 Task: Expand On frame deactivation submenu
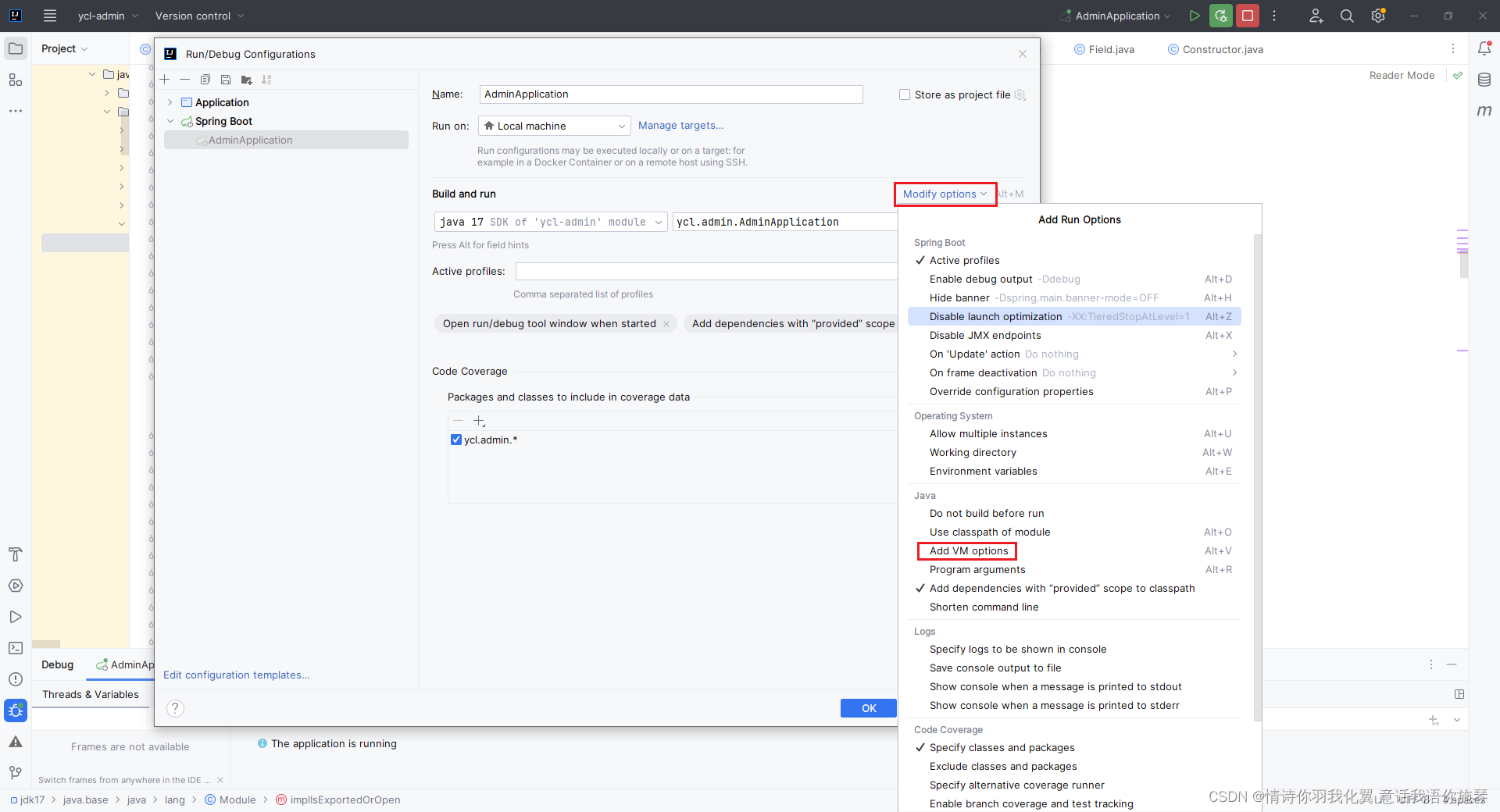[x=1074, y=372]
